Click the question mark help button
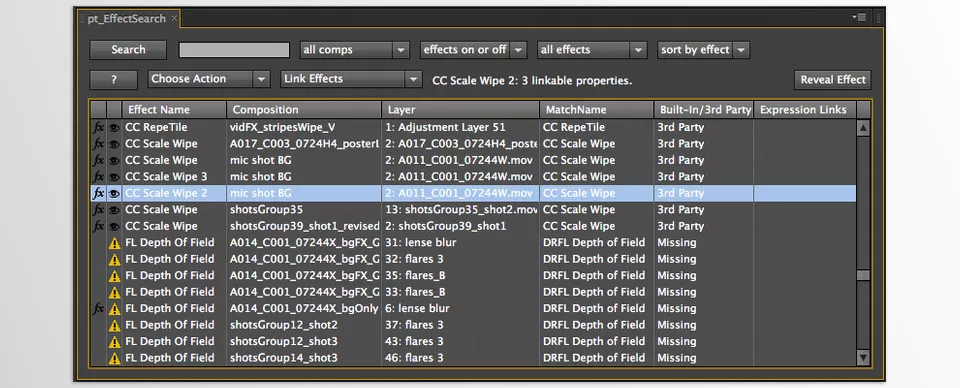 (x=114, y=80)
